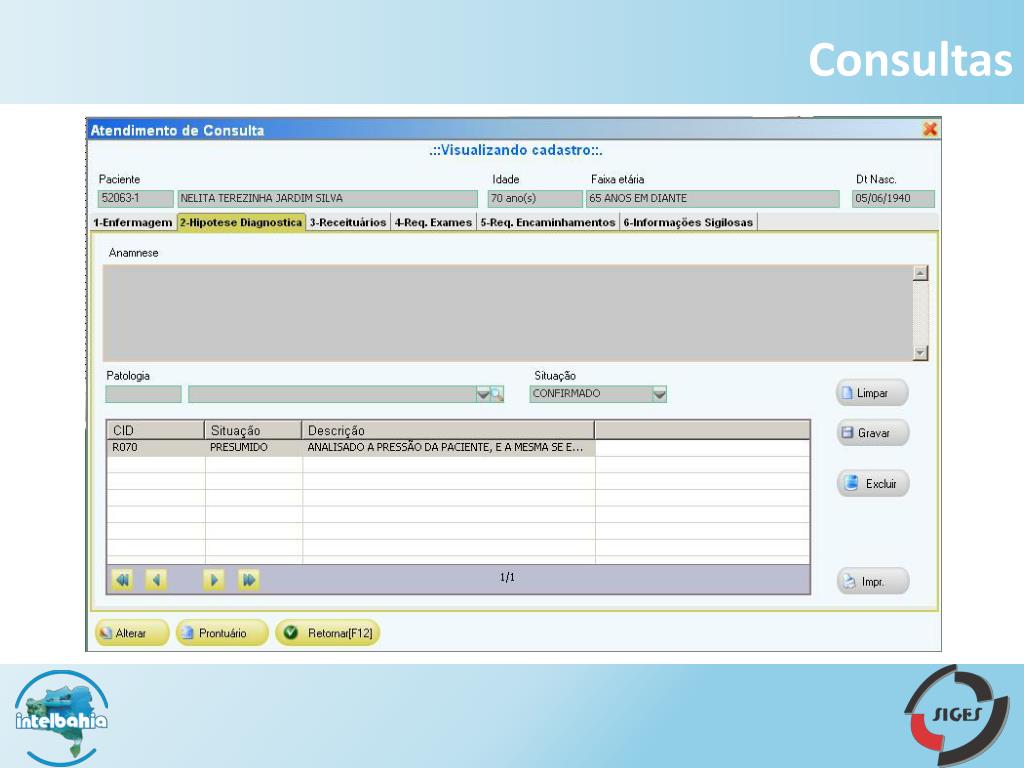
Task: Go to first record in grid navigator
Action: point(123,579)
